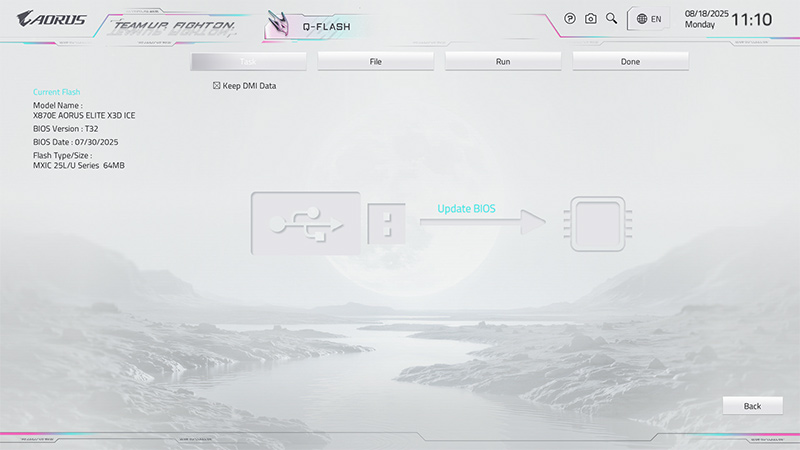800x450 pixels.
Task: Click the USB drive icon
Action: tap(305, 222)
